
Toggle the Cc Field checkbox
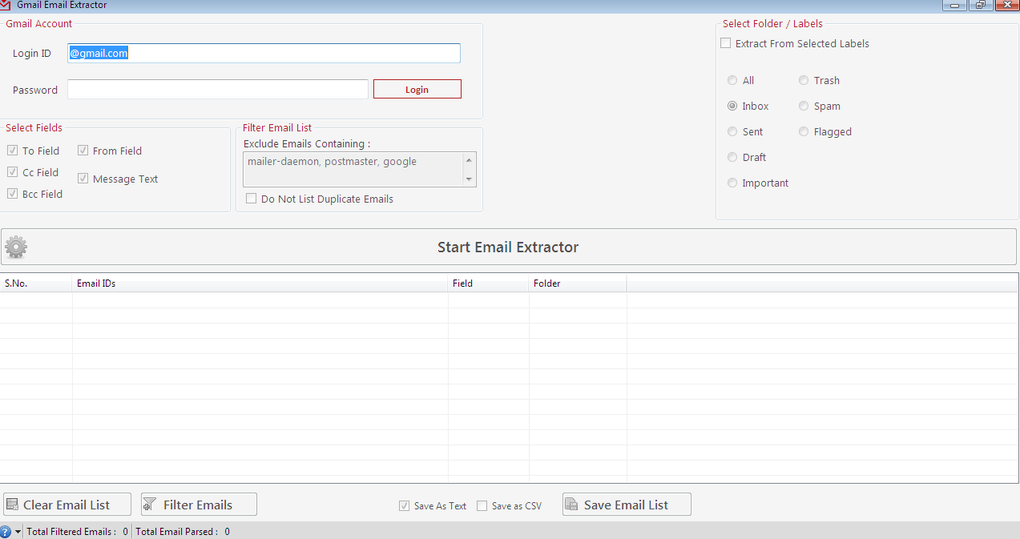[x=12, y=172]
